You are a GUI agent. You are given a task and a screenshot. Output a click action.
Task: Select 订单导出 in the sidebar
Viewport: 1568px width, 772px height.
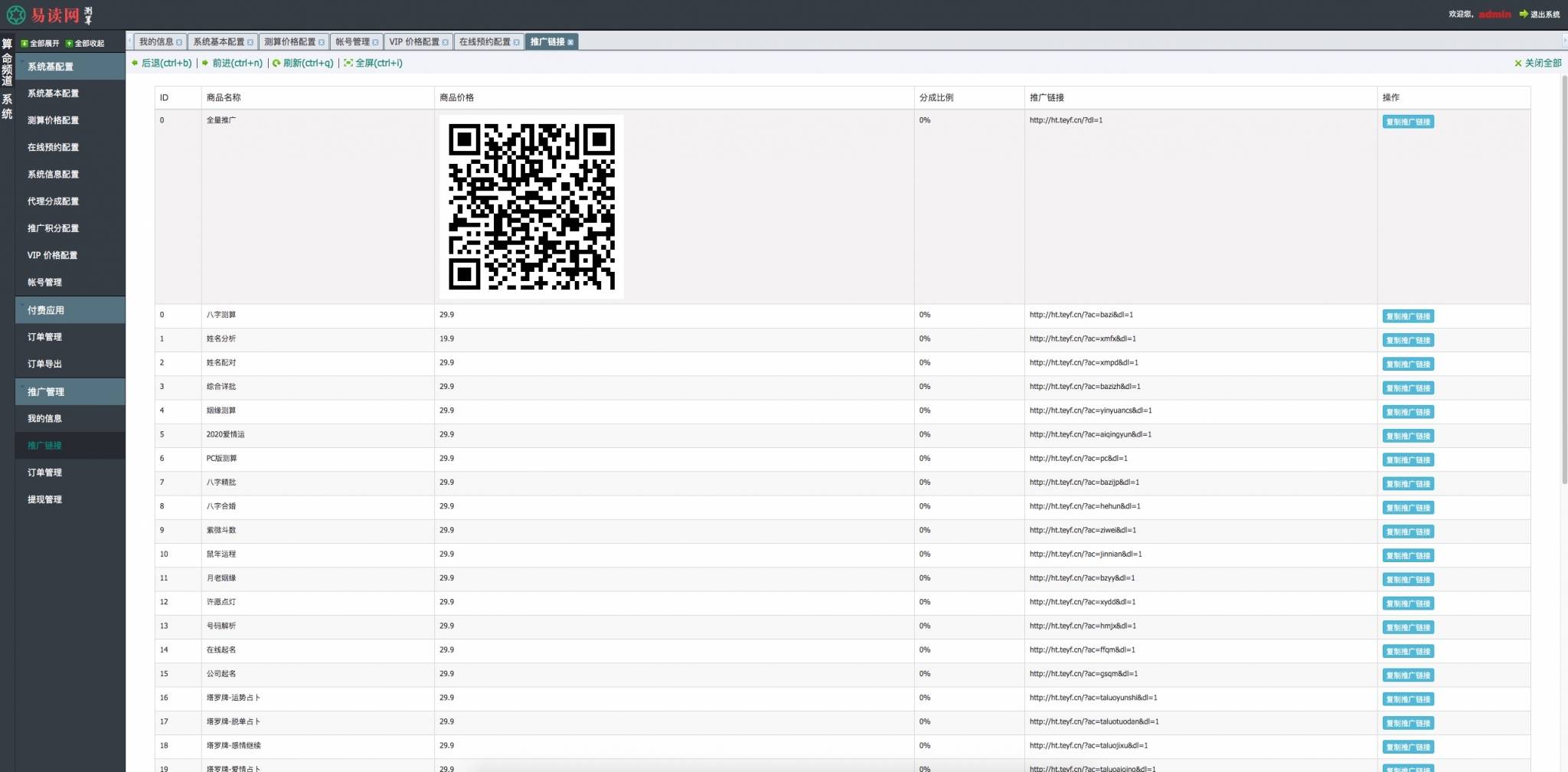click(44, 364)
